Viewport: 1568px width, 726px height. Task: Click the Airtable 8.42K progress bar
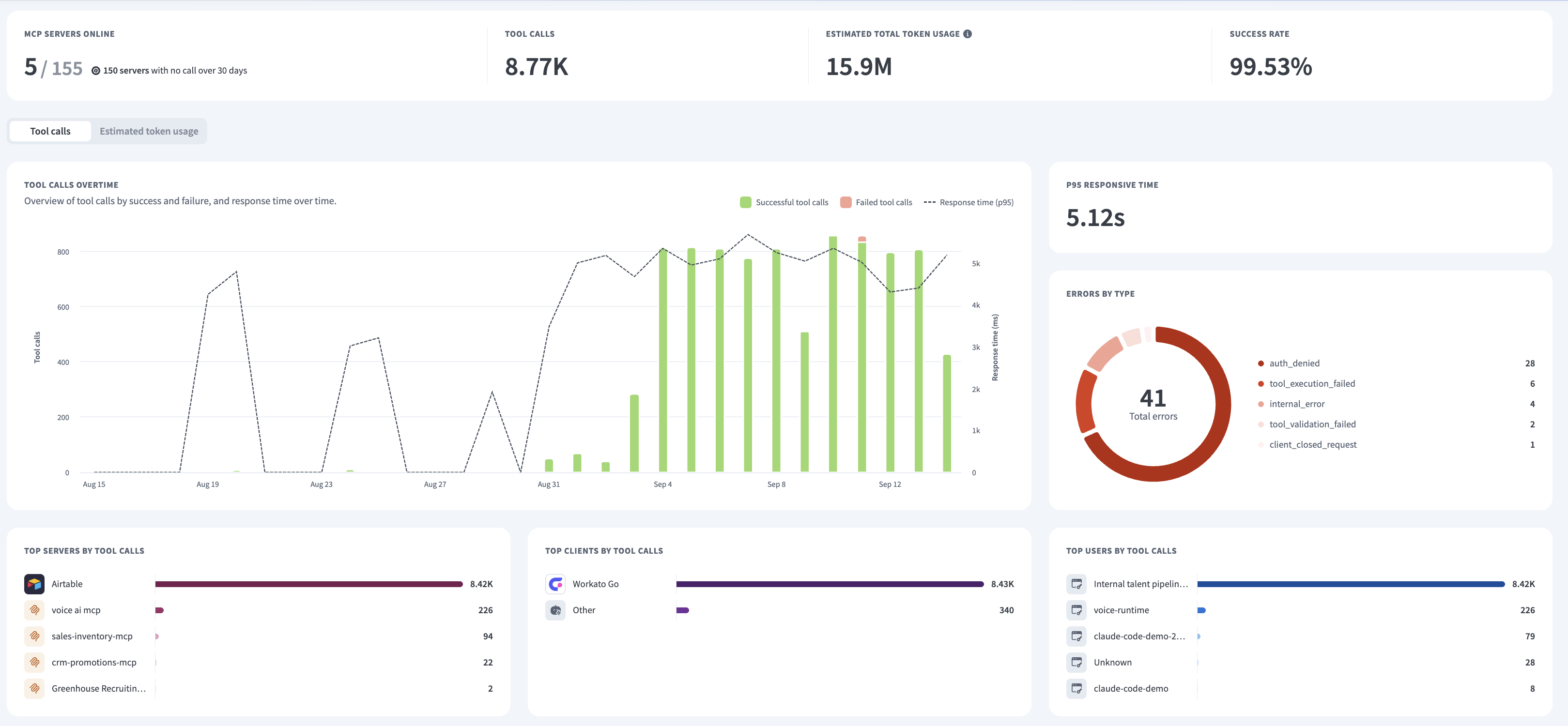pos(308,584)
